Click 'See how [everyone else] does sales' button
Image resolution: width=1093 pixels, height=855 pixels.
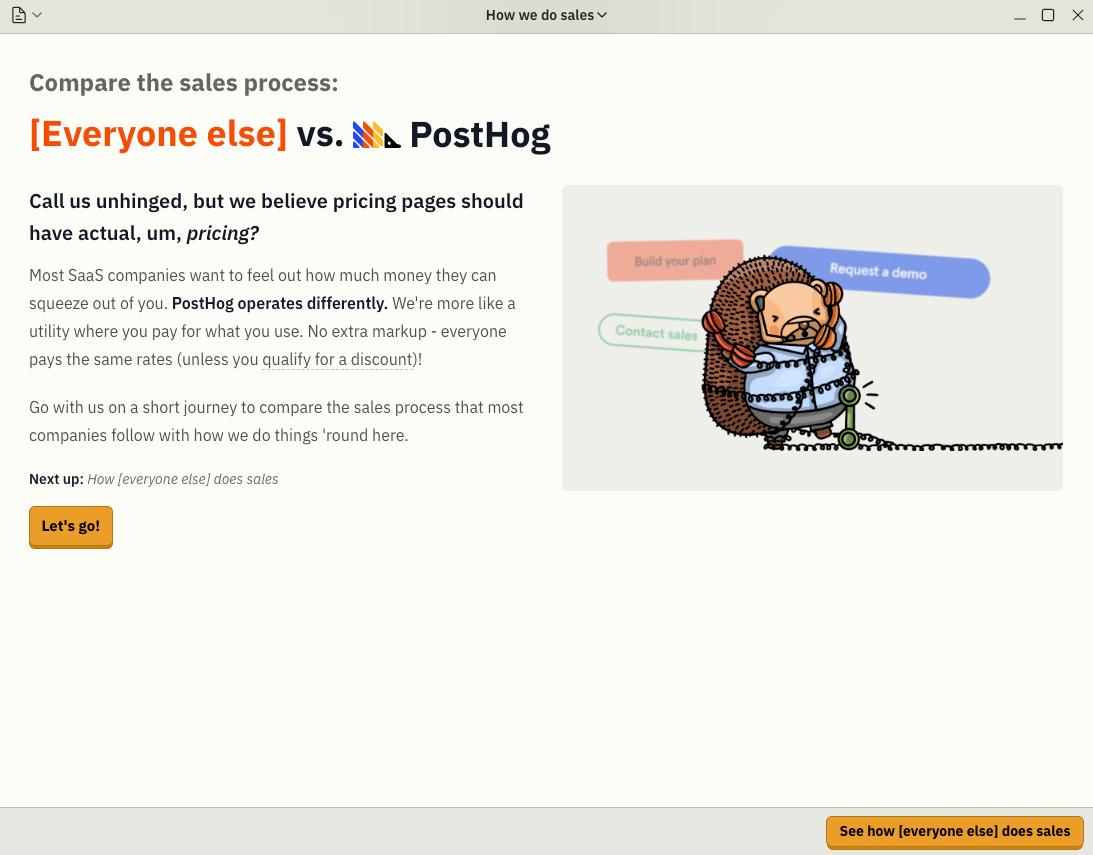point(954,832)
